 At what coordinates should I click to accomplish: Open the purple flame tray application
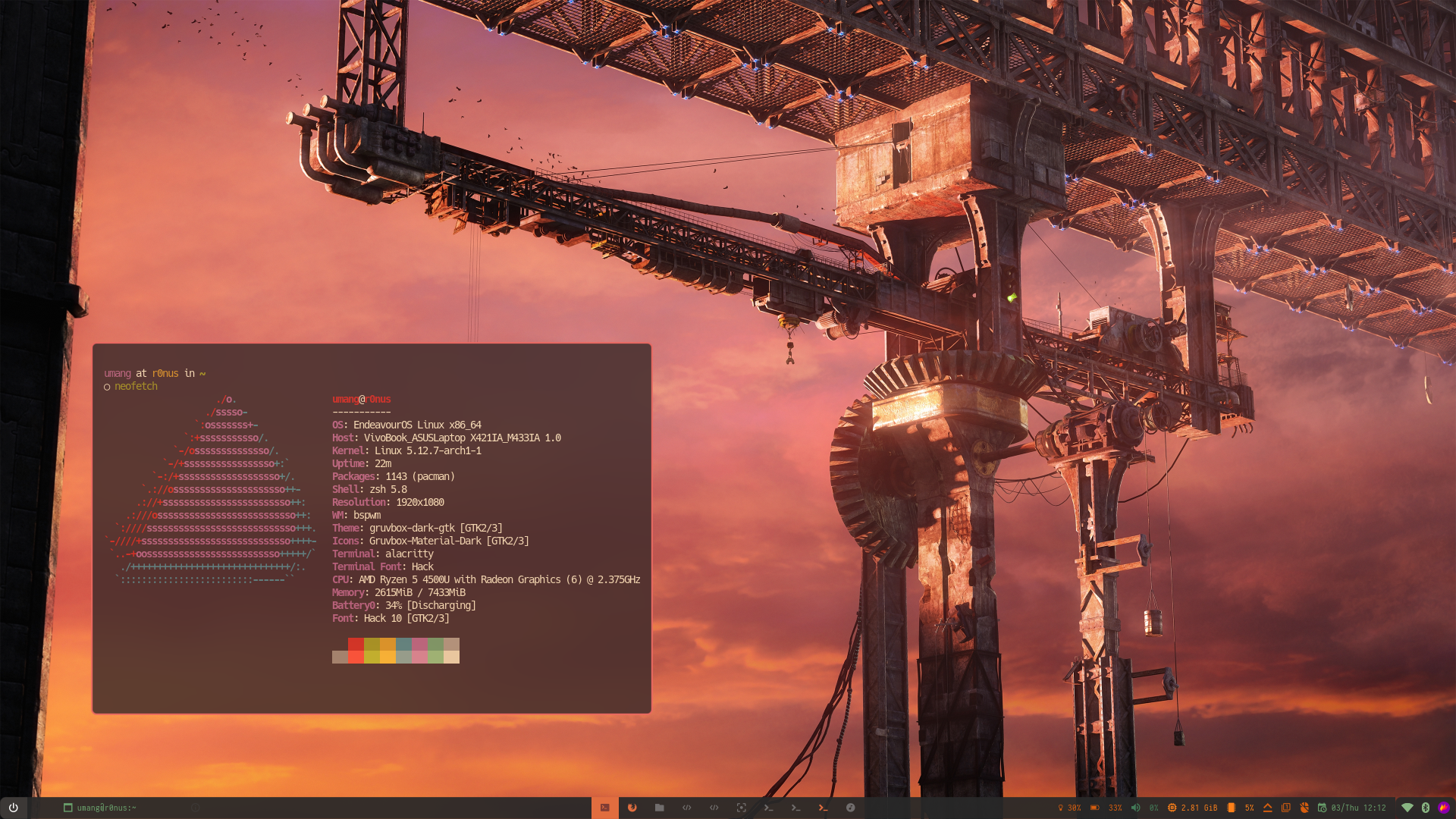[1443, 808]
